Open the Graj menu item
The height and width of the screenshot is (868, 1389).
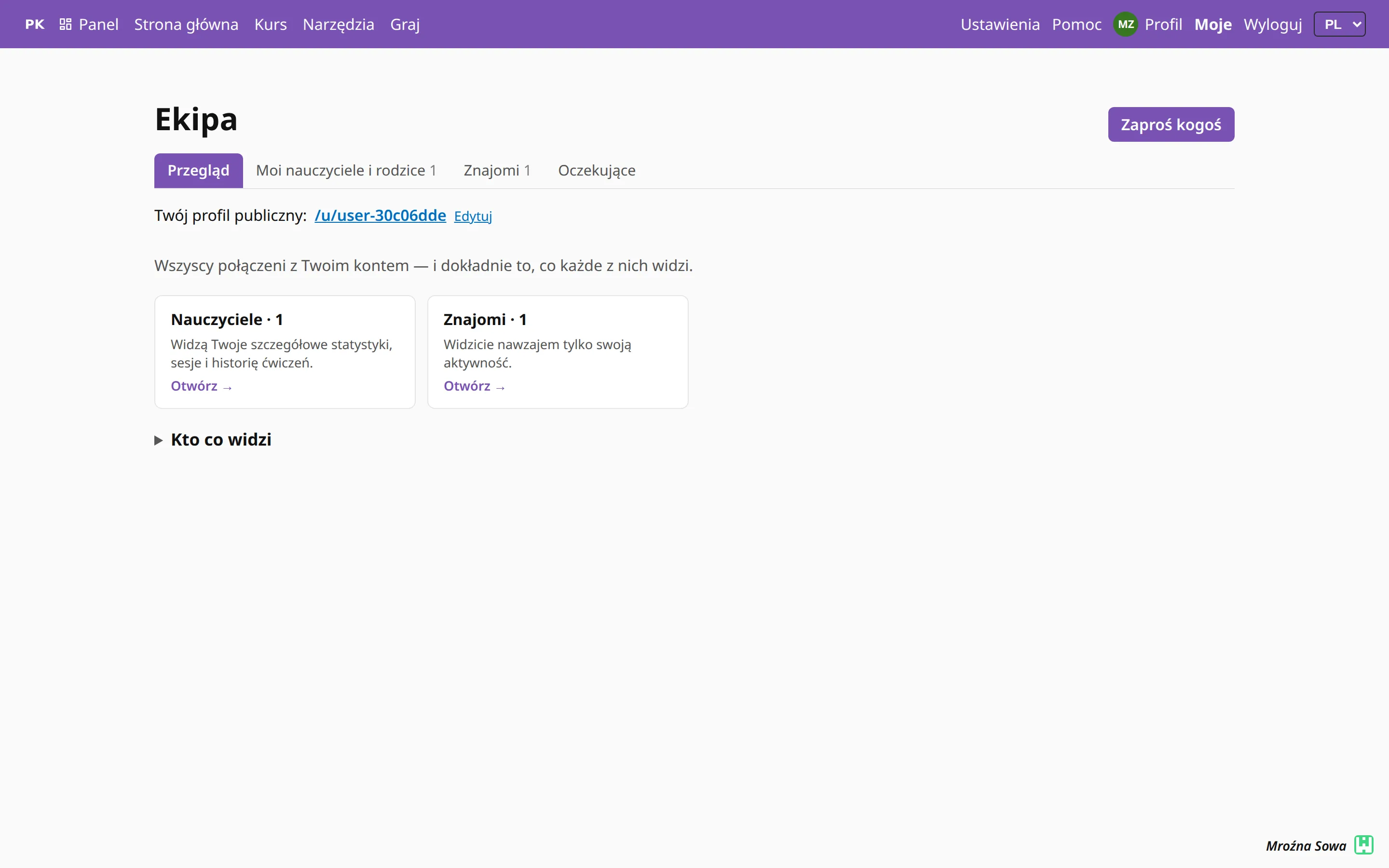click(405, 24)
